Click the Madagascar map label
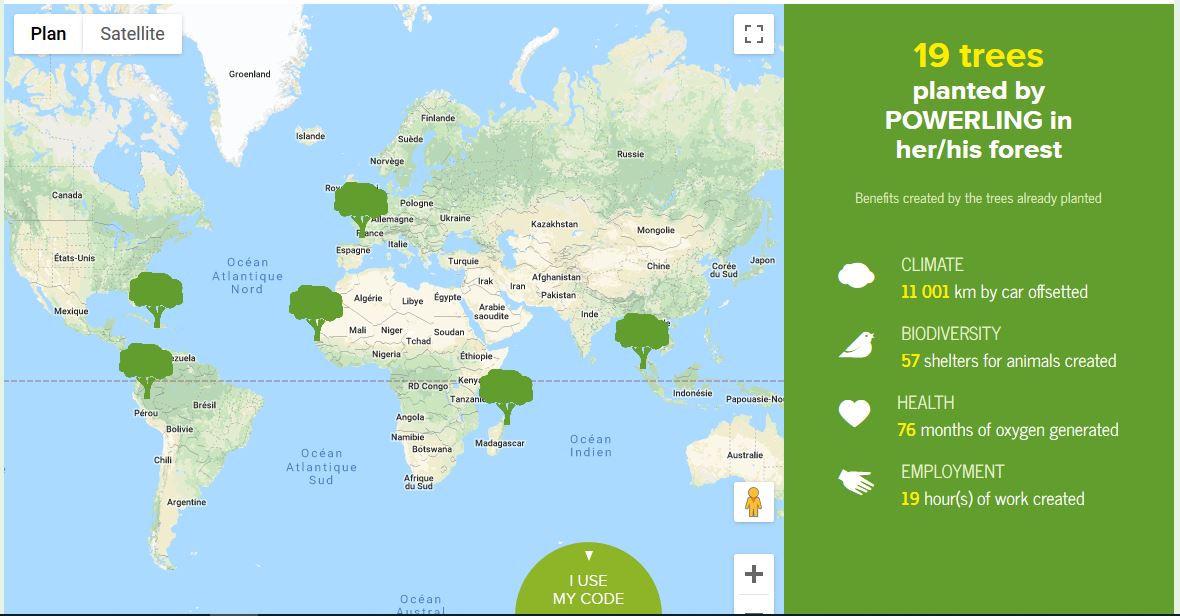 click(500, 443)
